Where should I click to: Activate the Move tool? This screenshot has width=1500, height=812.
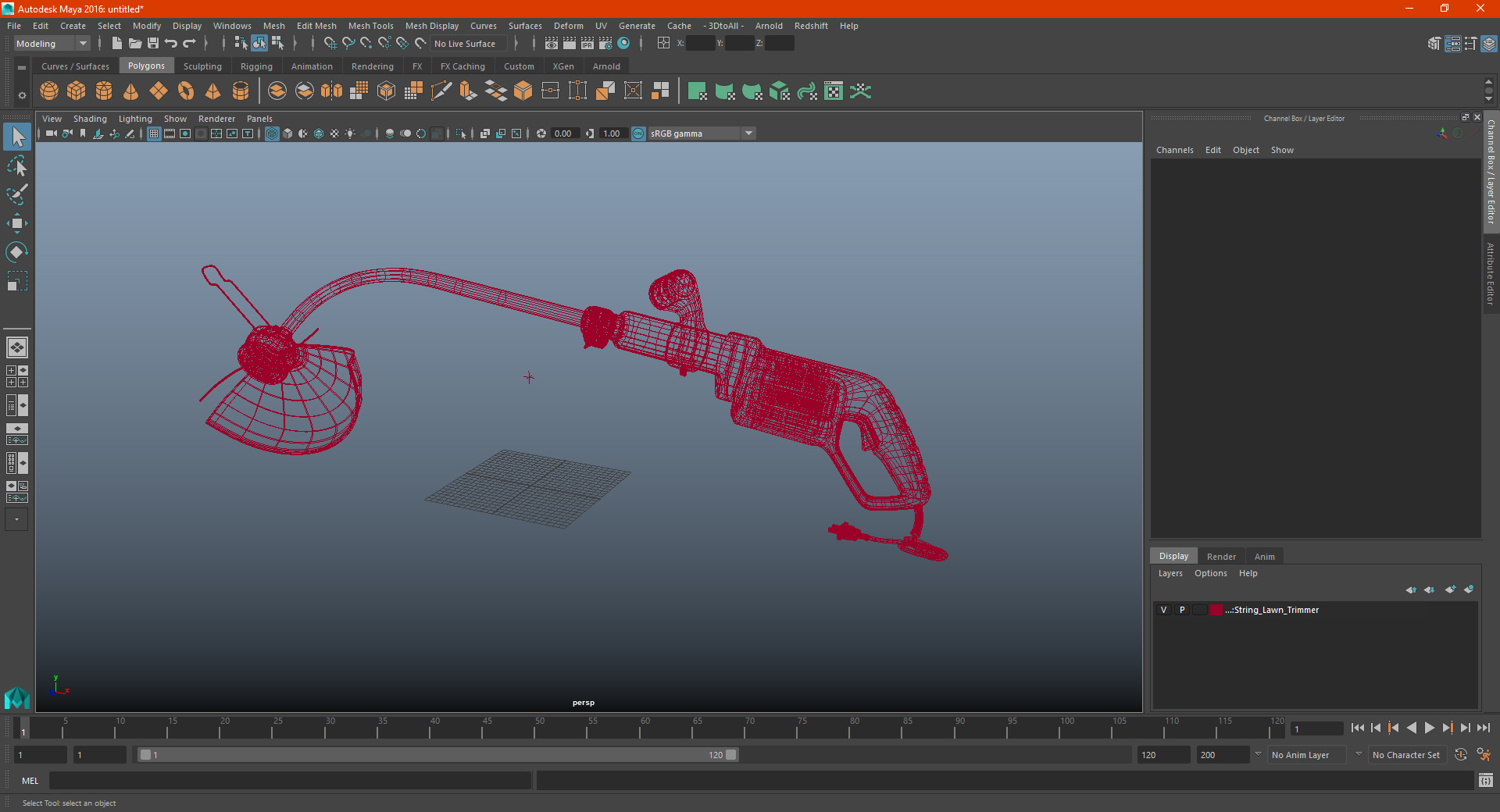(x=17, y=223)
